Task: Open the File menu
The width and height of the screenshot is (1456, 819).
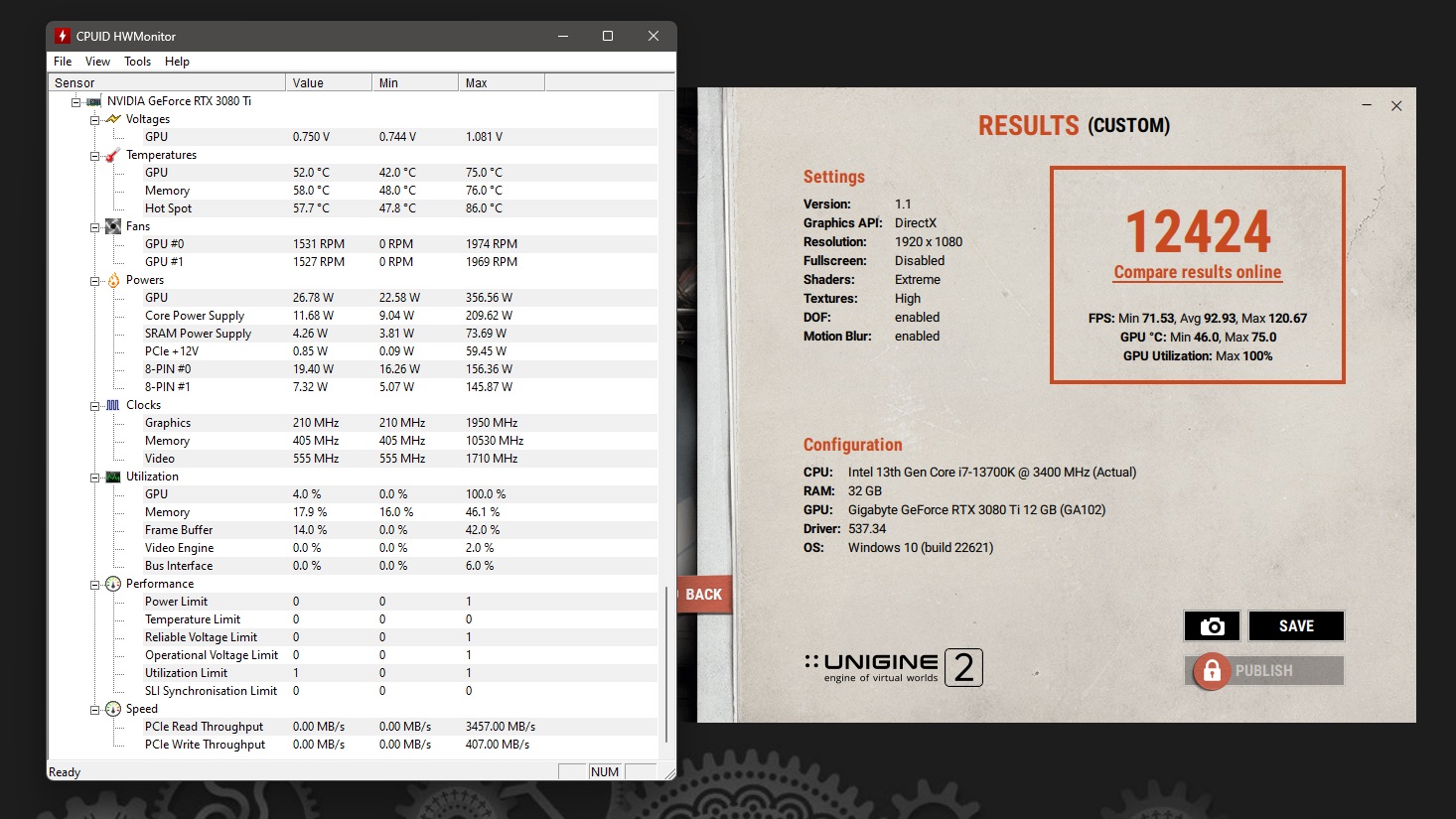Action: pos(63,62)
